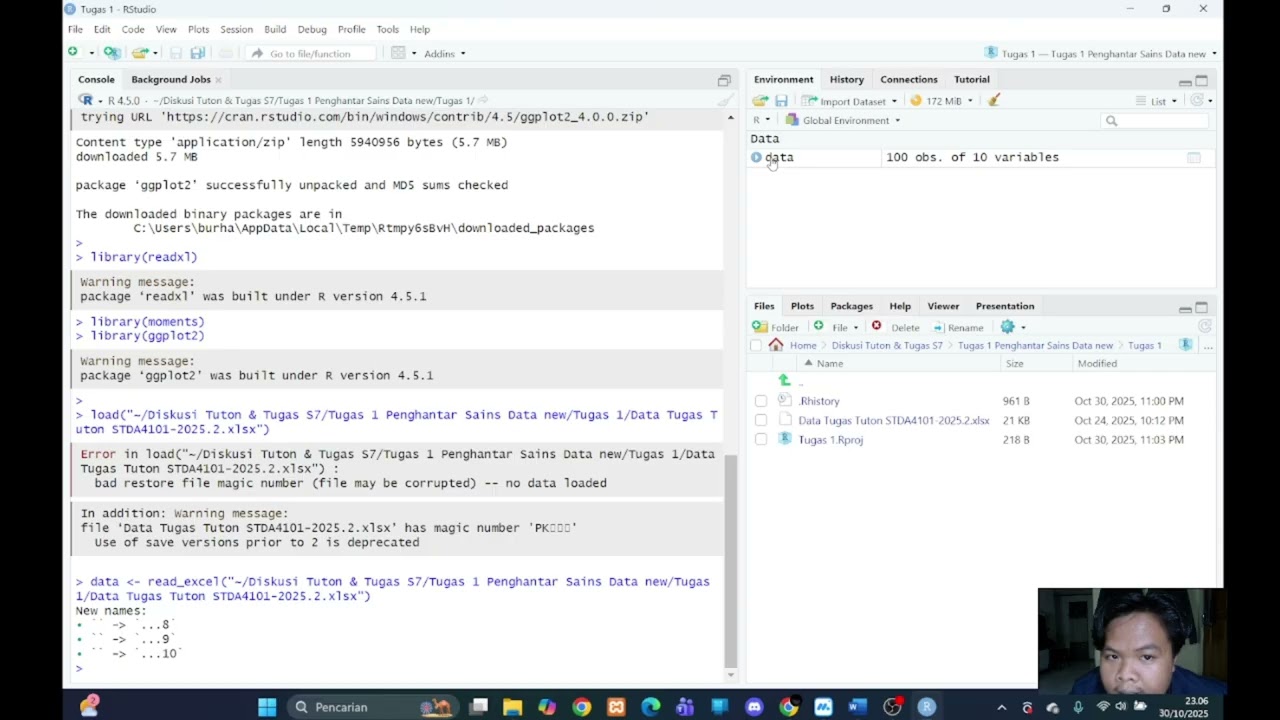This screenshot has width=1280, height=720.
Task: Open the Tugas 1.Rproj file
Action: click(x=830, y=439)
